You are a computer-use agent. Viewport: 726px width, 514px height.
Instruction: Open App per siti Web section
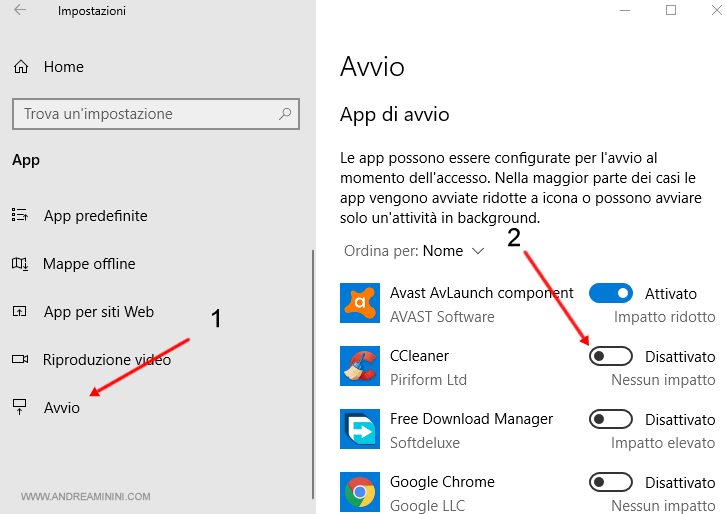[99, 312]
